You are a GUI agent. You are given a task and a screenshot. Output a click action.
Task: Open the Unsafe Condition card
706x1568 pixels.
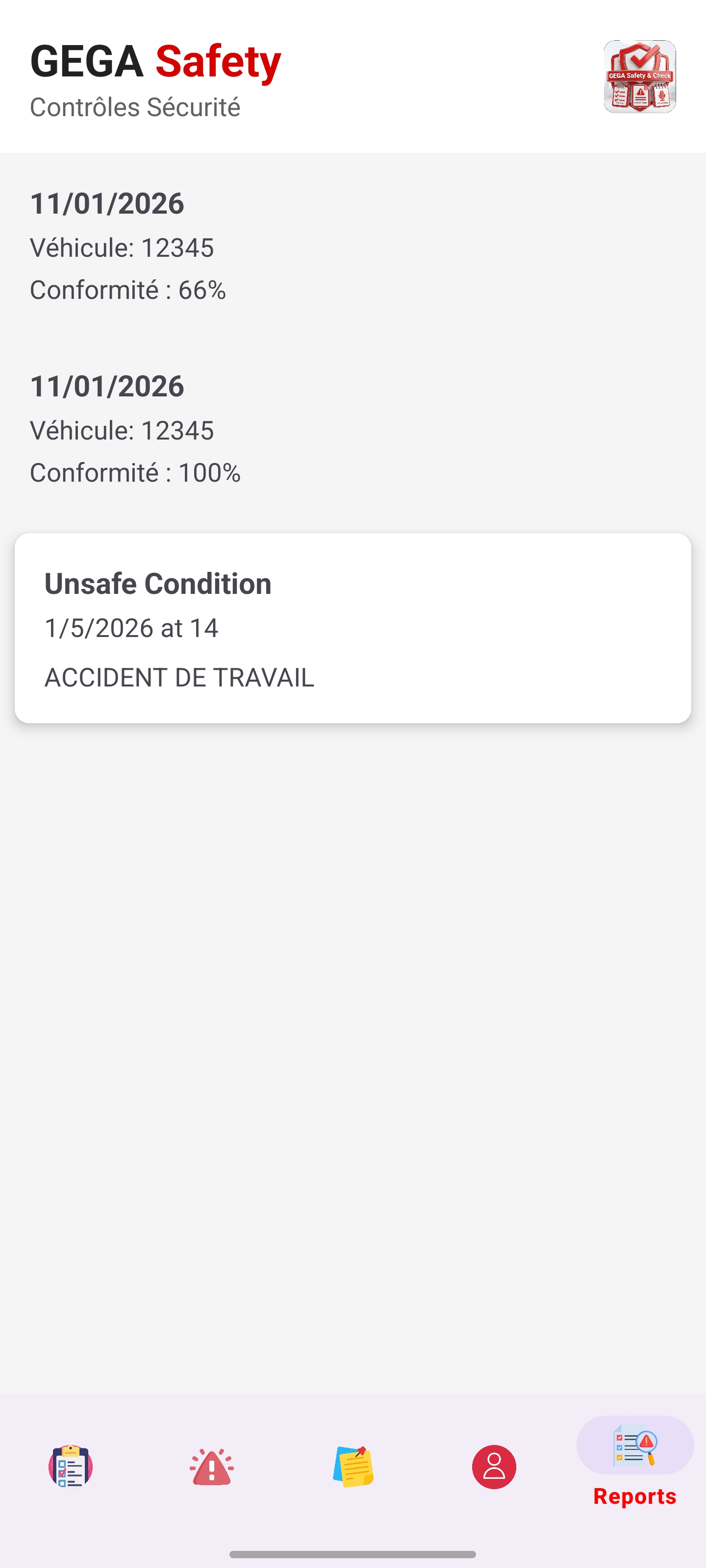pyautogui.click(x=353, y=628)
